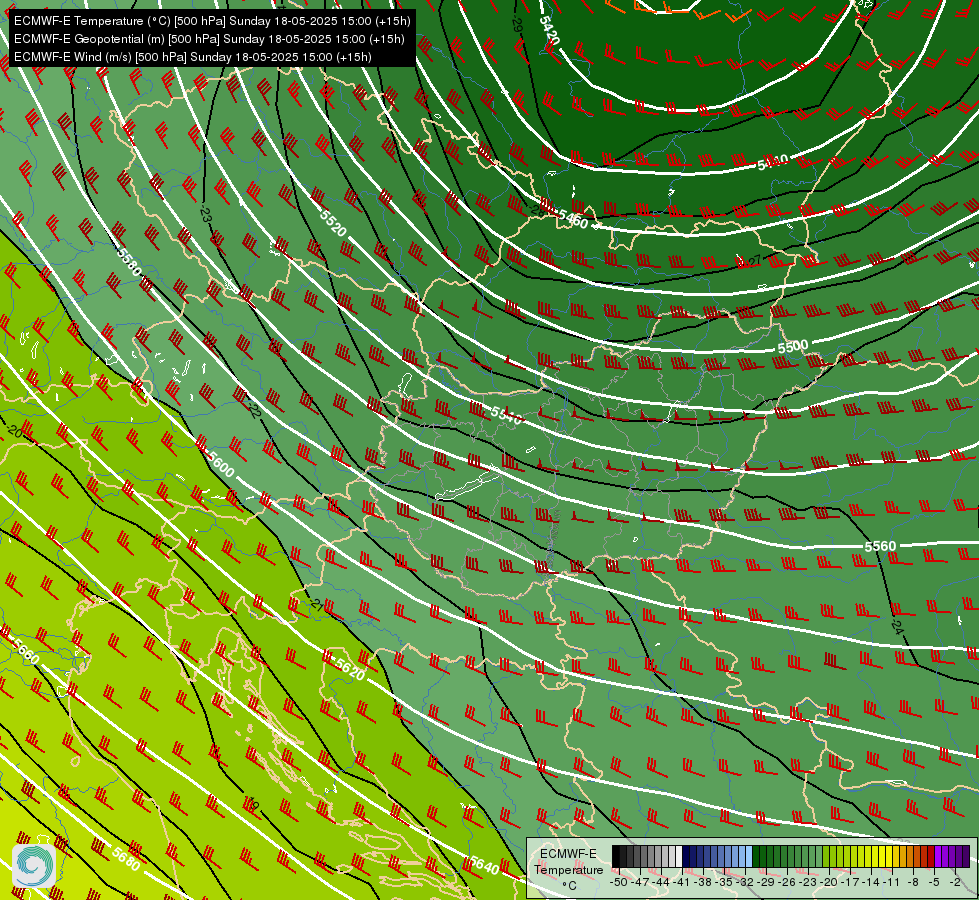This screenshot has width=979, height=900.
Task: Click the ECMWF-E Temperature °C legend title
Action: (569, 869)
